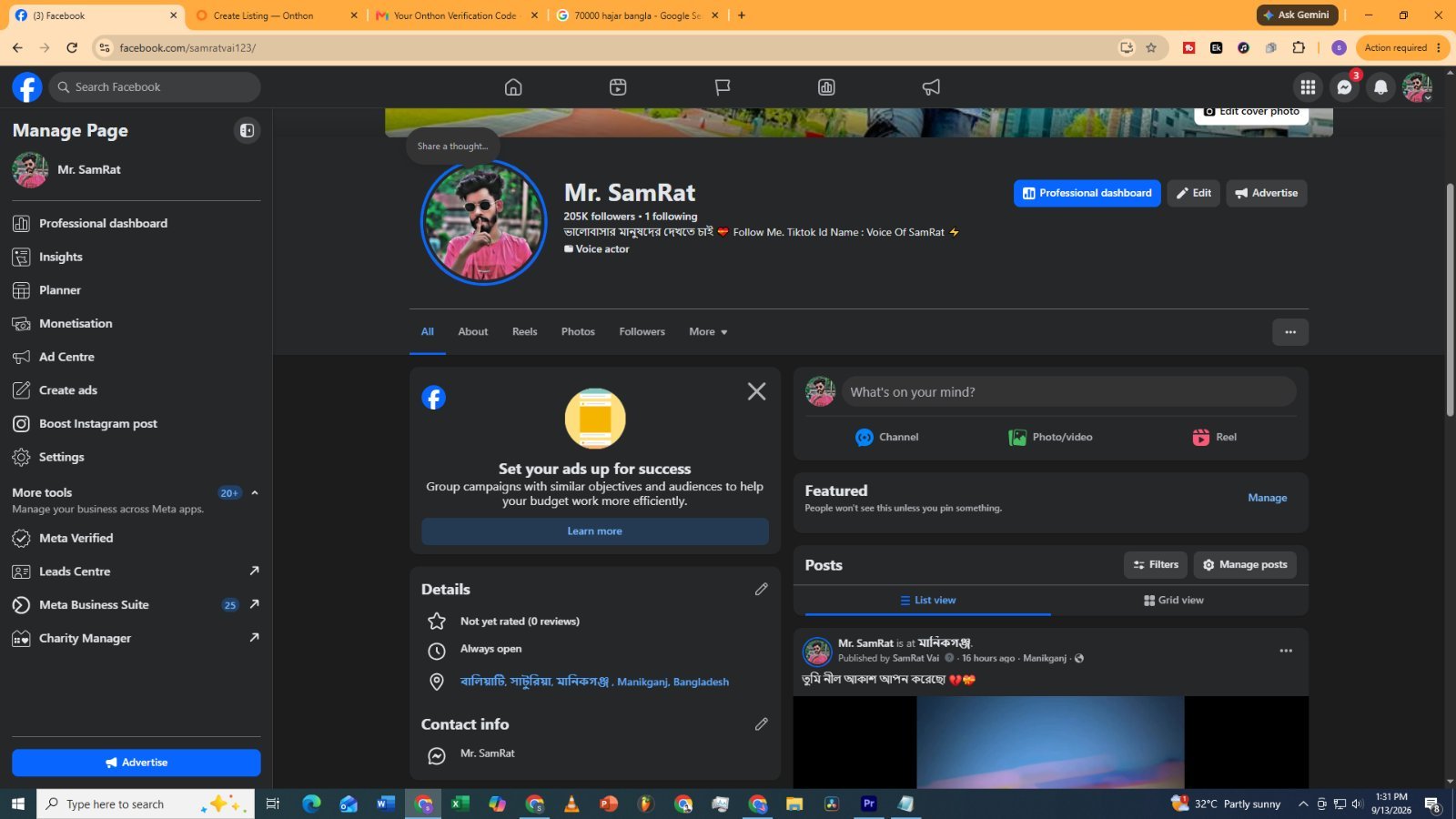
Task: Click the Manage featured link
Action: [x=1268, y=498]
